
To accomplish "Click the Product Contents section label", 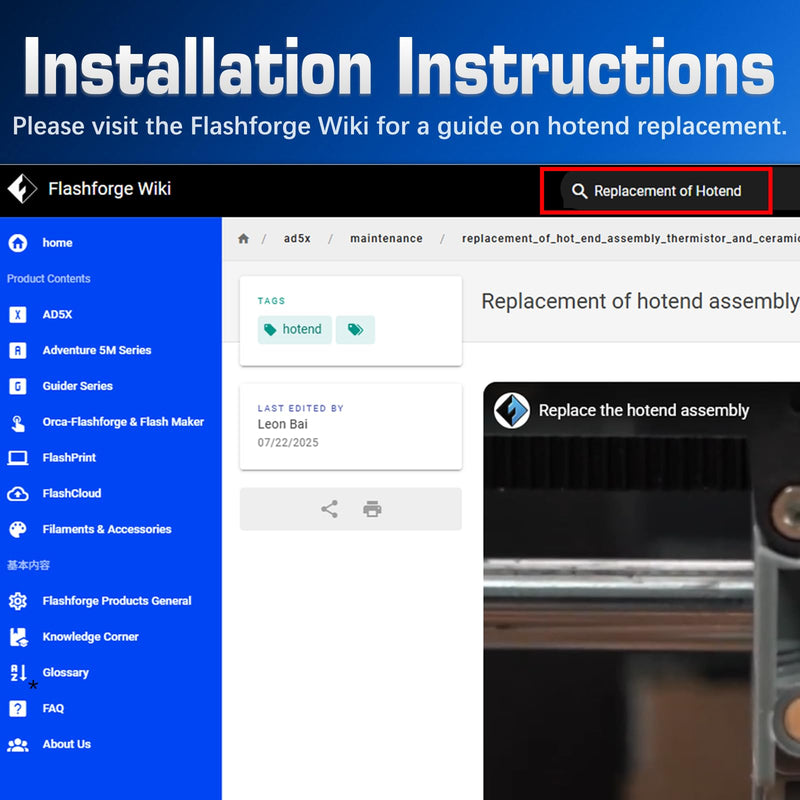I will click(48, 279).
